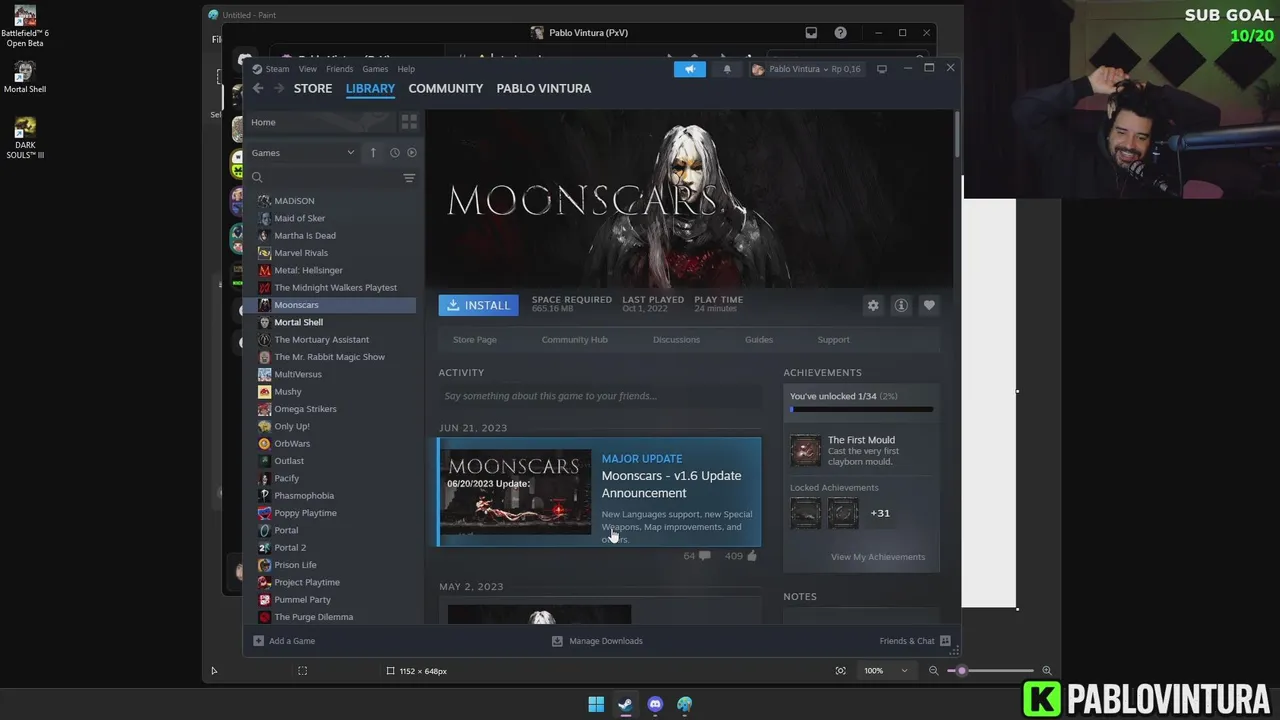
Task: Click The First Mould achievement icon
Action: (x=805, y=451)
